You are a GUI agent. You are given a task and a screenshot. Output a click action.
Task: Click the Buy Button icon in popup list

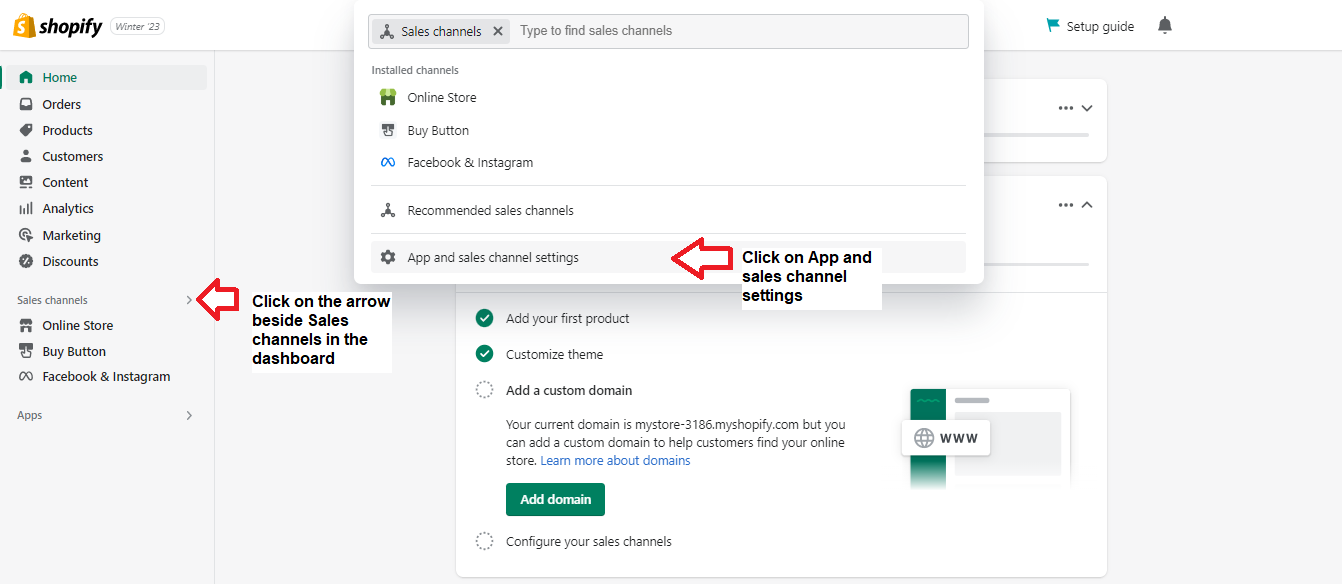pos(388,130)
